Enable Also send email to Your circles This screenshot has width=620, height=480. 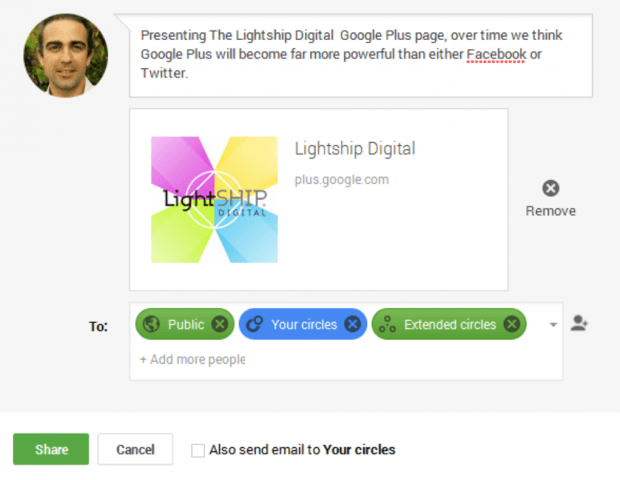[198, 450]
